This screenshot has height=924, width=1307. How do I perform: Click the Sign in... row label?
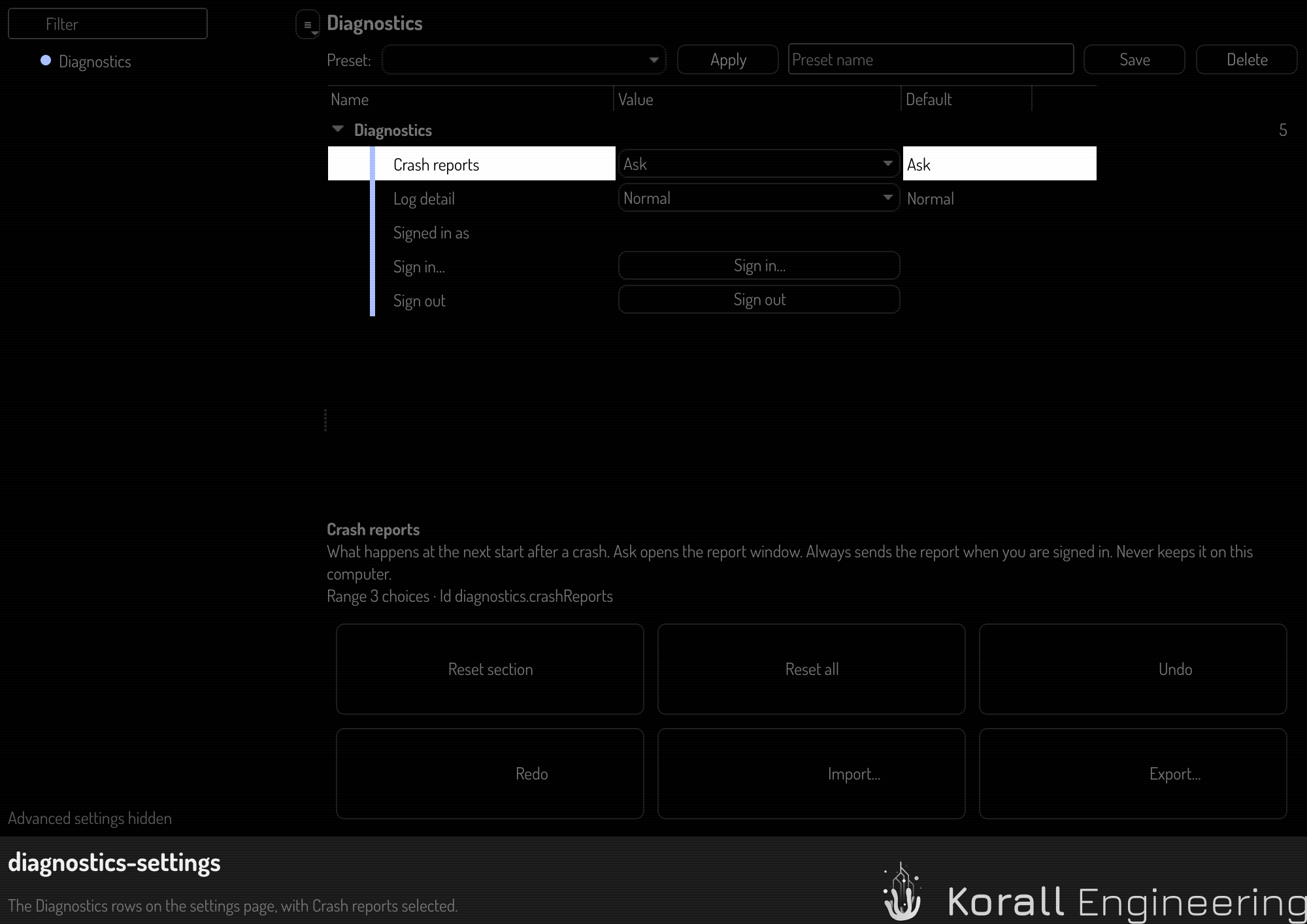pyautogui.click(x=419, y=267)
